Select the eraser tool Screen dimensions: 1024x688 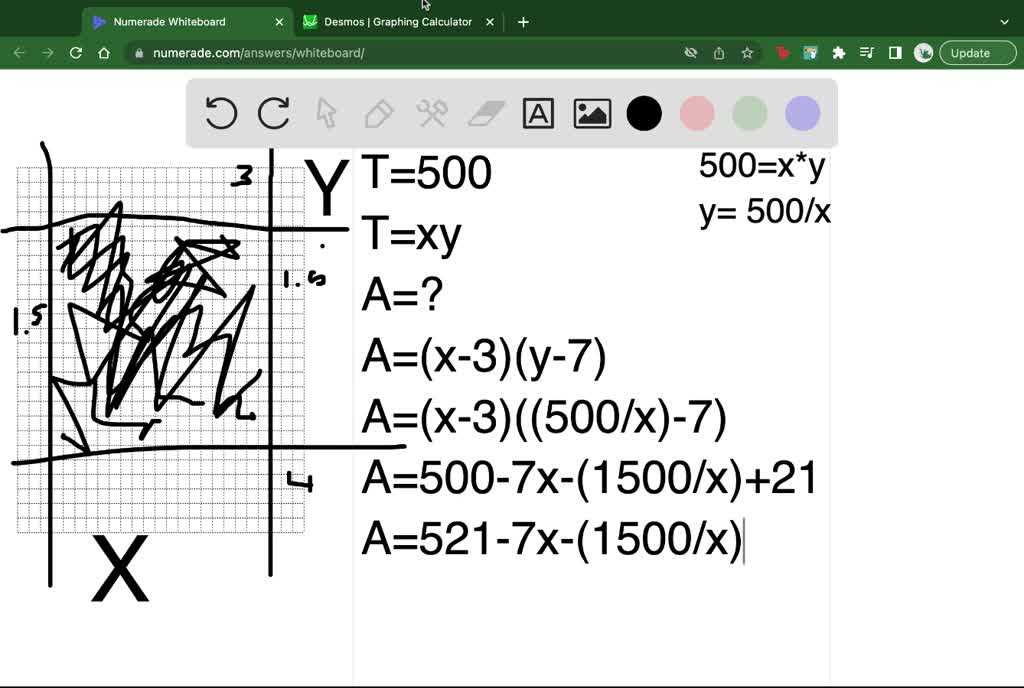coord(486,113)
